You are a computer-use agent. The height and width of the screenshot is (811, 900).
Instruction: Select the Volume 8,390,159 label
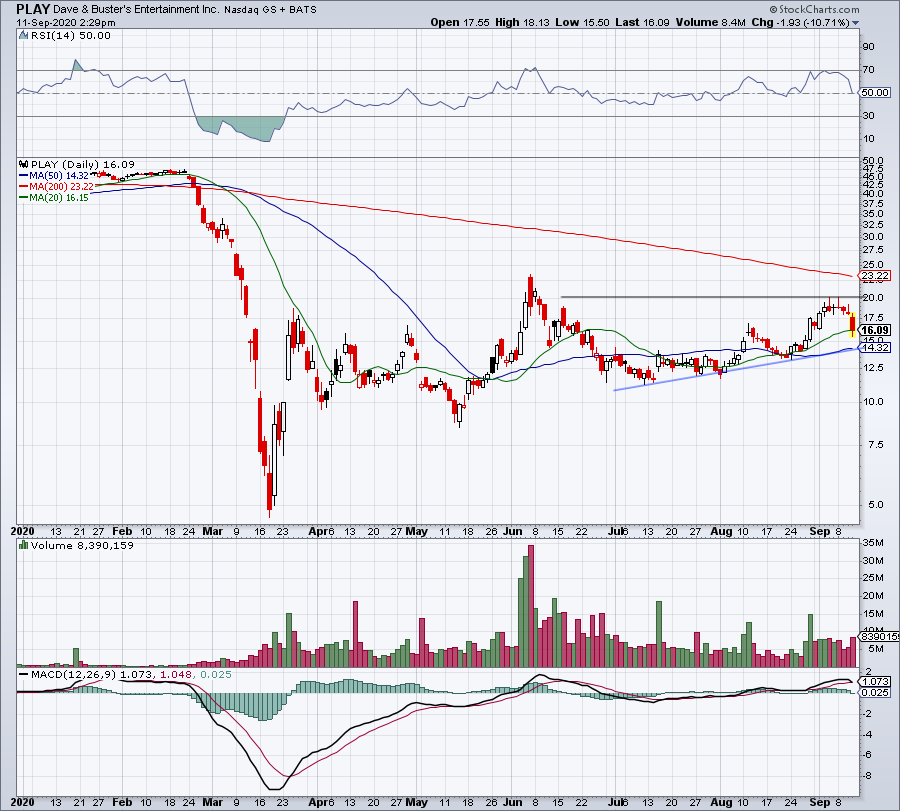(x=82, y=545)
